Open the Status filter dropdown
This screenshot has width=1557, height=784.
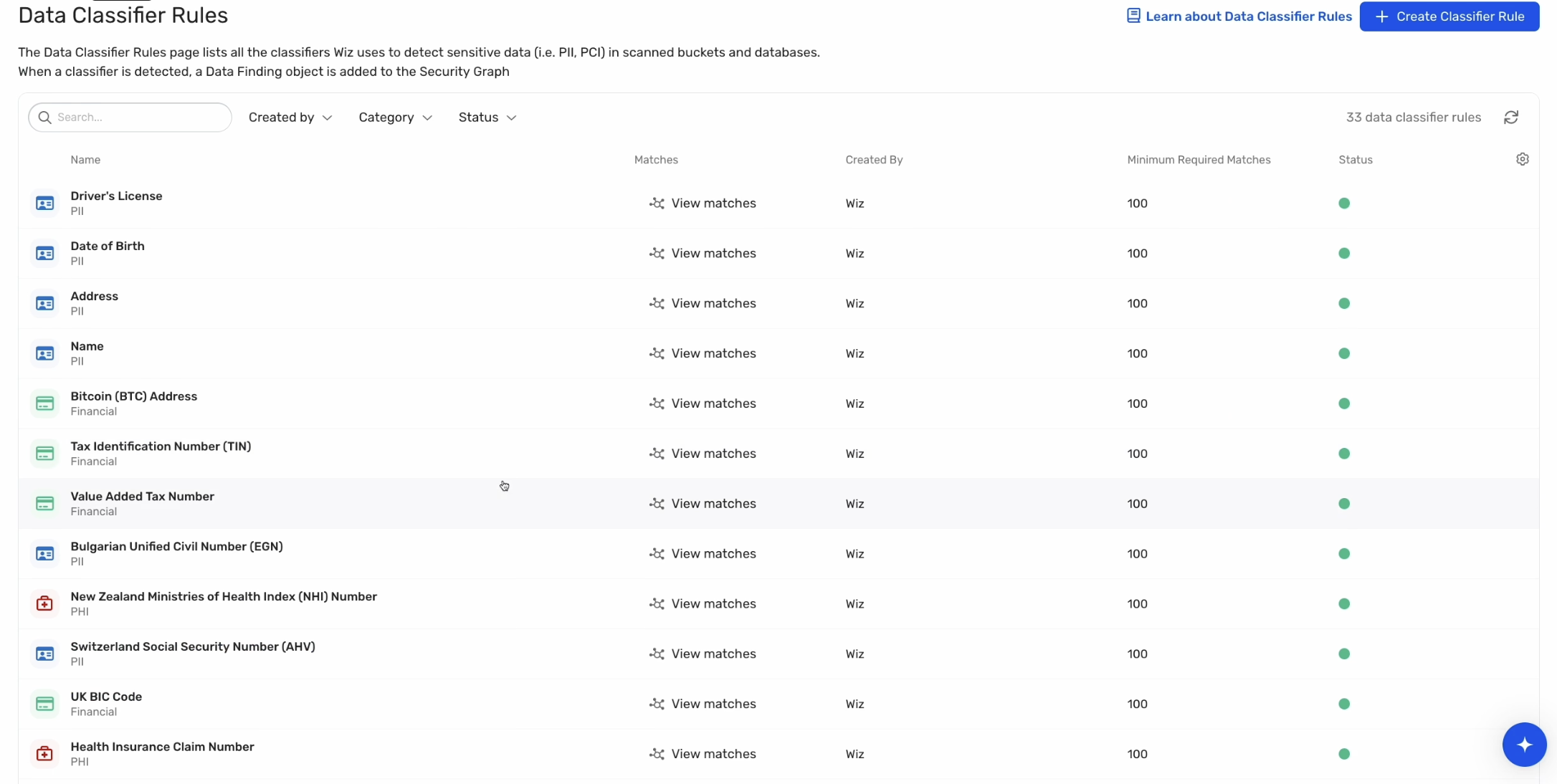coord(487,118)
